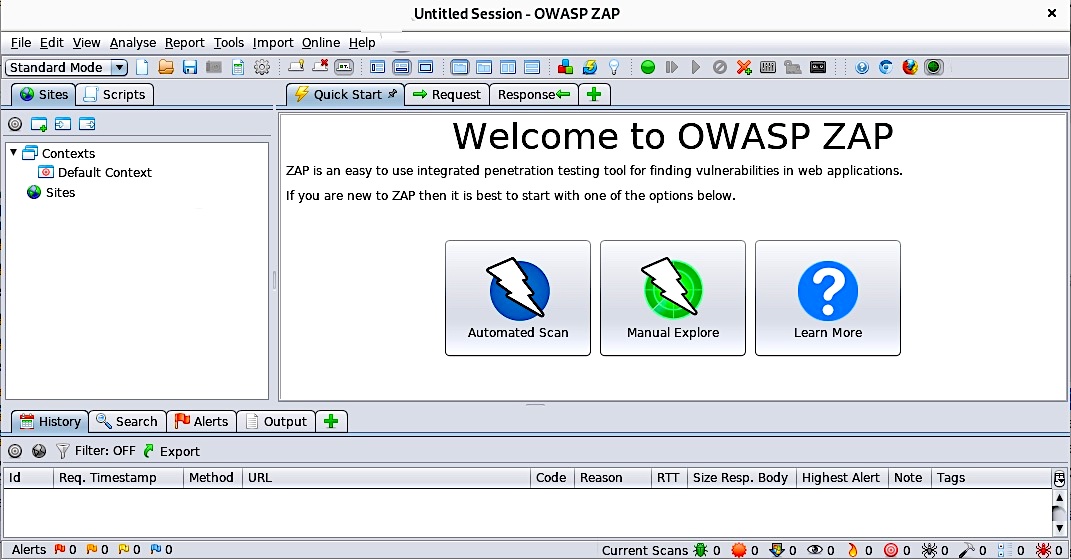Click the lightbulb icon in toolbar
The height and width of the screenshot is (560, 1071).
(614, 67)
